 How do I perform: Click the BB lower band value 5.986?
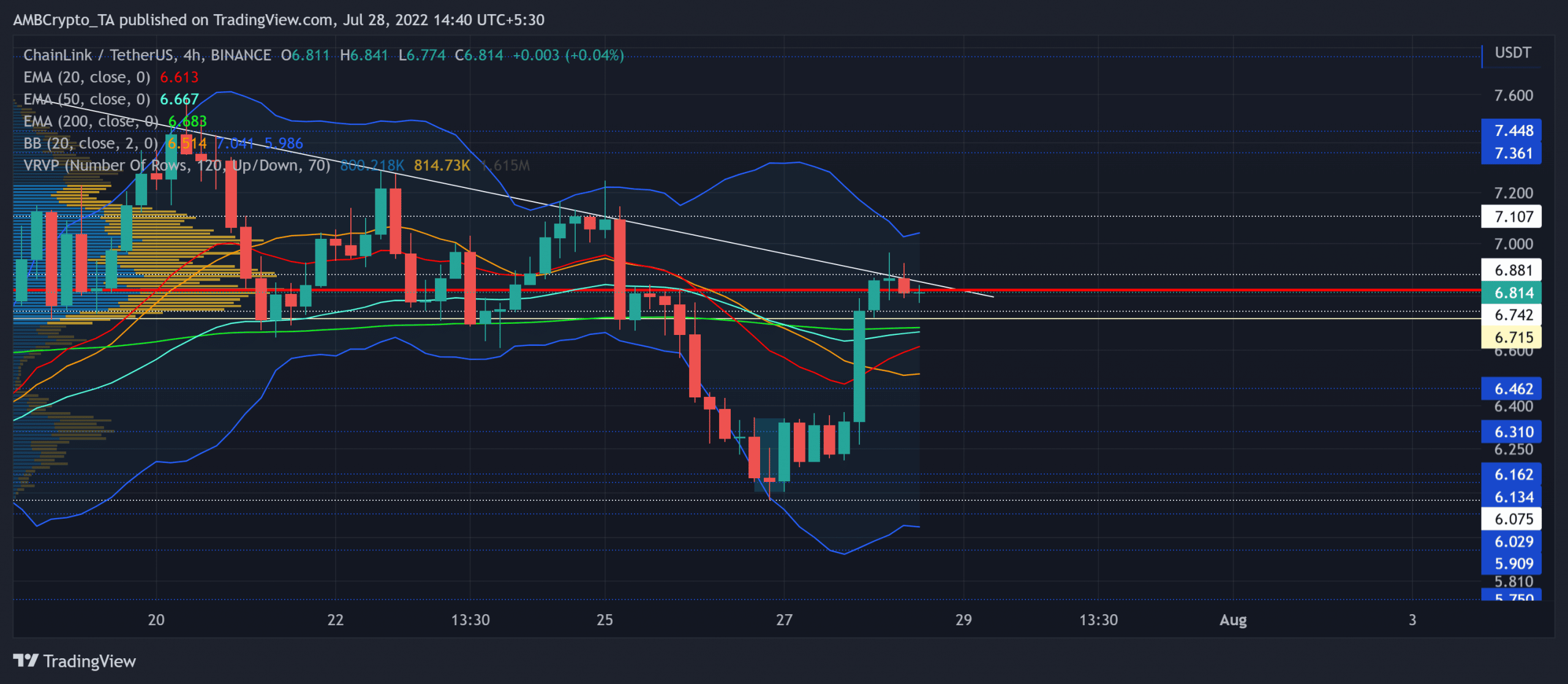(x=284, y=143)
